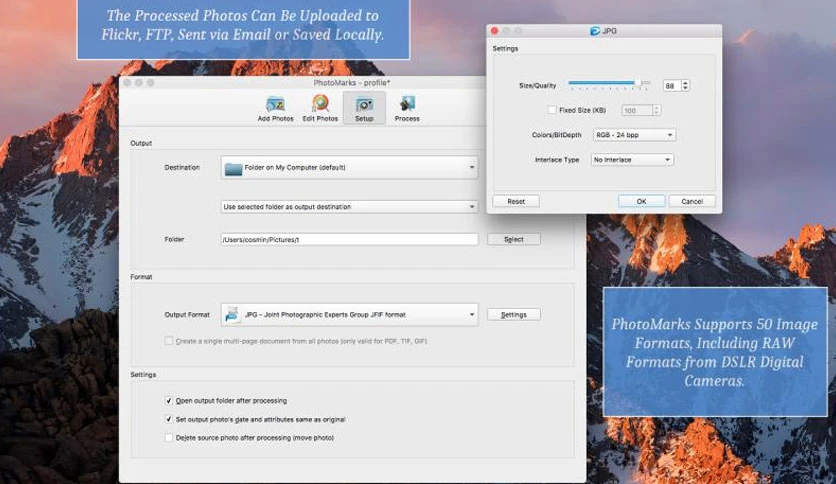
Task: Click Cancel in the JPG dialog
Action: point(692,201)
